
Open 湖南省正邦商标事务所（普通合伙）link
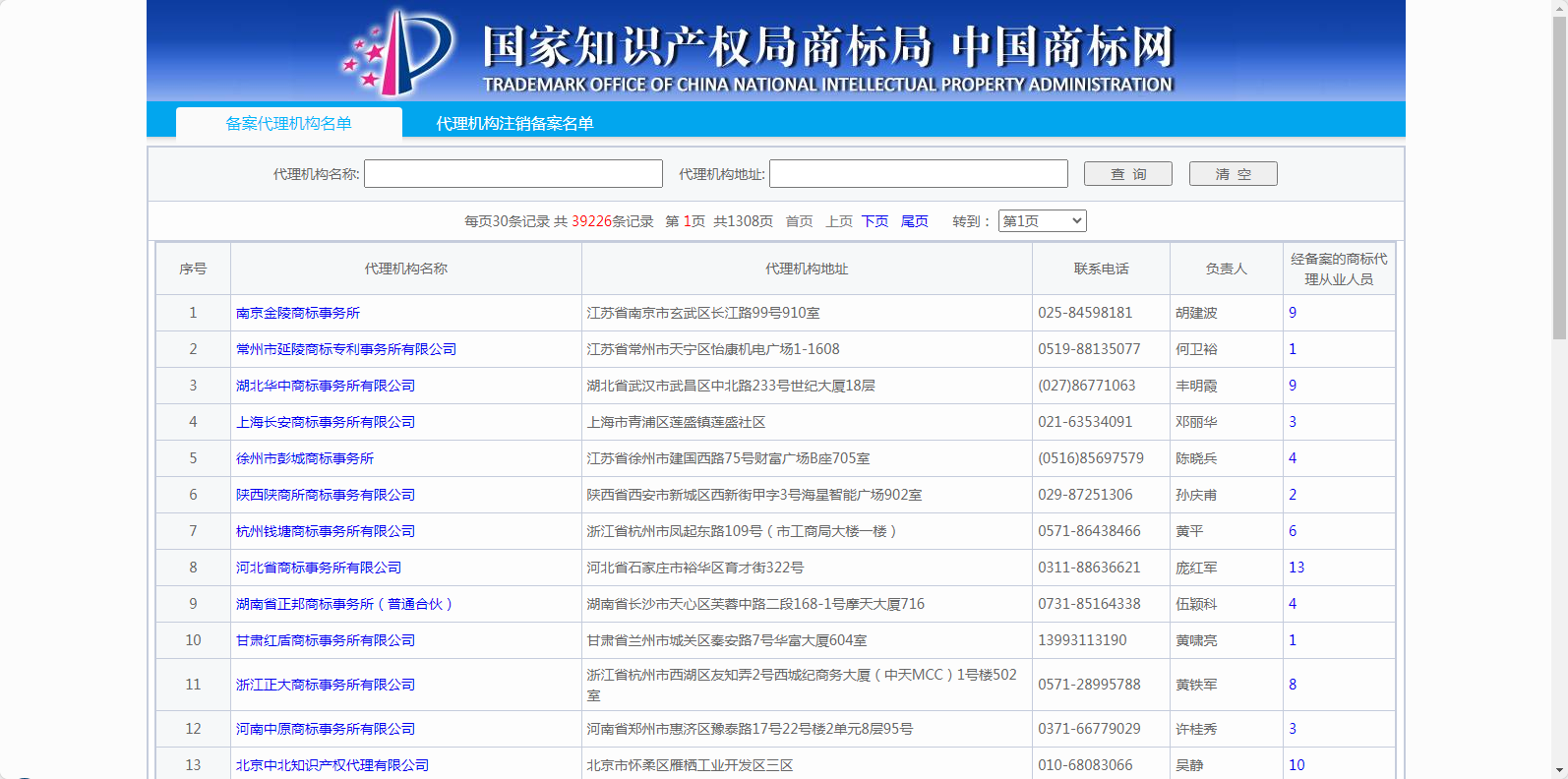click(x=345, y=604)
